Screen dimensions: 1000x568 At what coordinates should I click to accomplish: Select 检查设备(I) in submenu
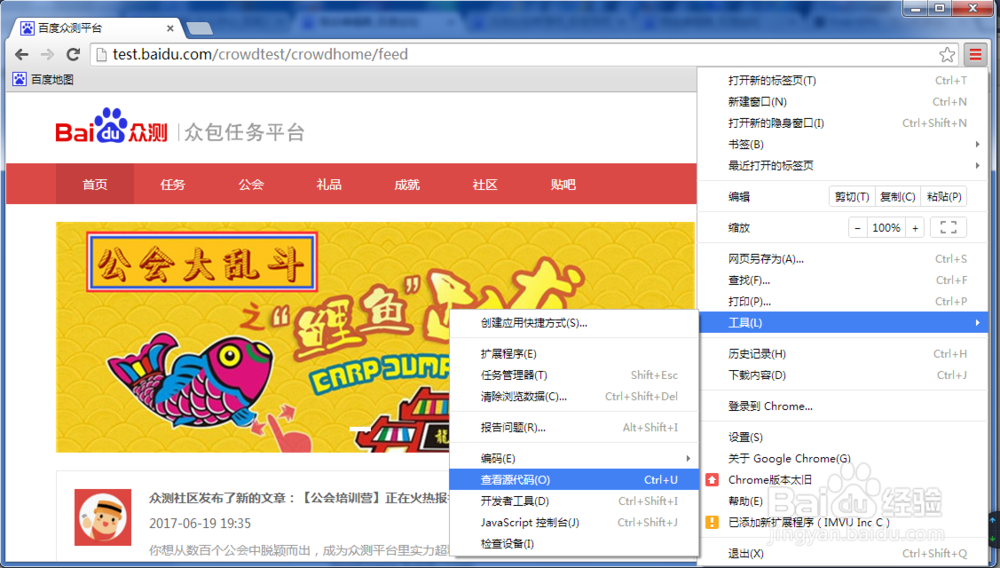(x=573, y=544)
